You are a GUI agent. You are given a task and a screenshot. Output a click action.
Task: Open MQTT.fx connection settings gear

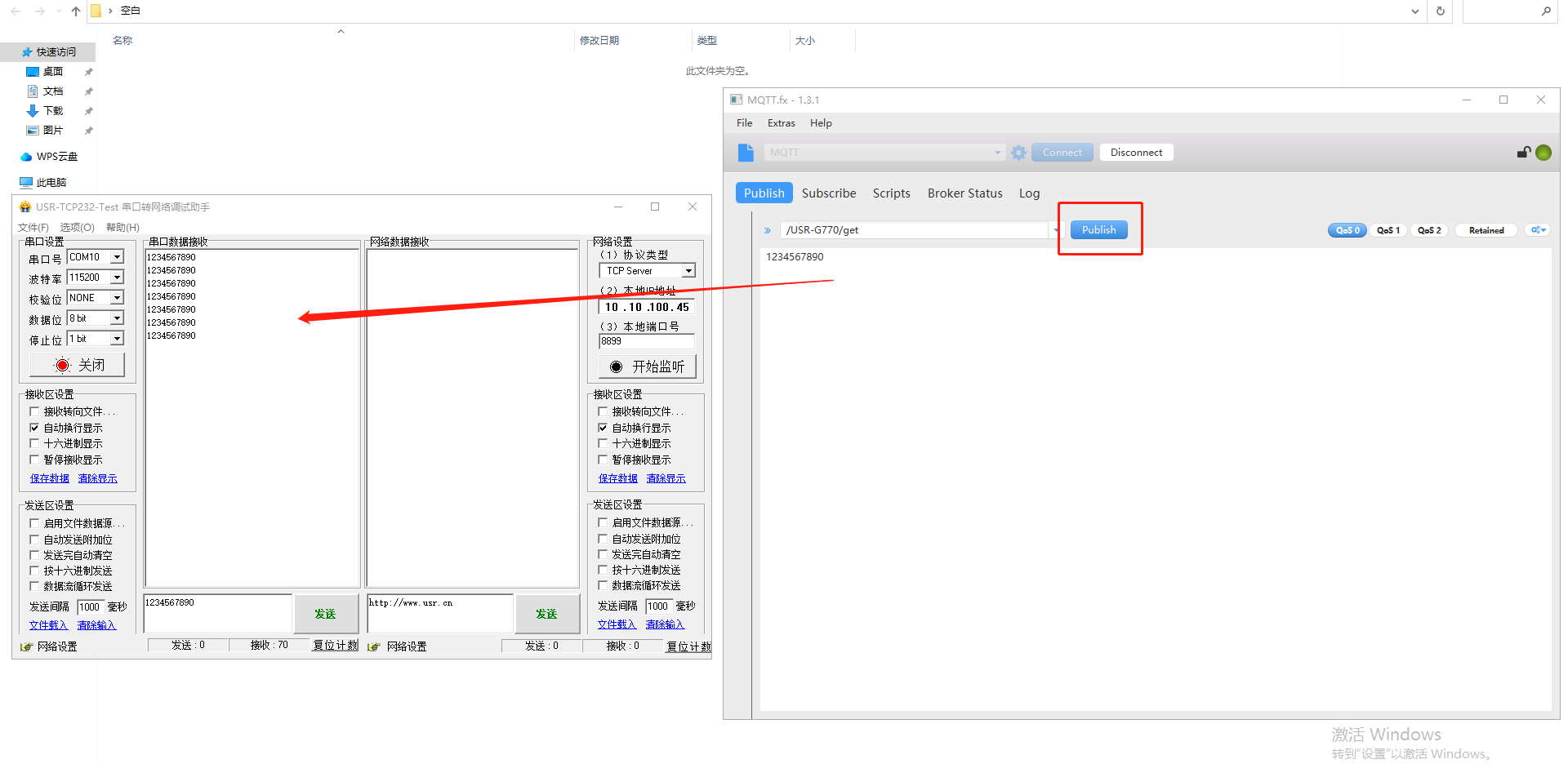click(x=1018, y=153)
